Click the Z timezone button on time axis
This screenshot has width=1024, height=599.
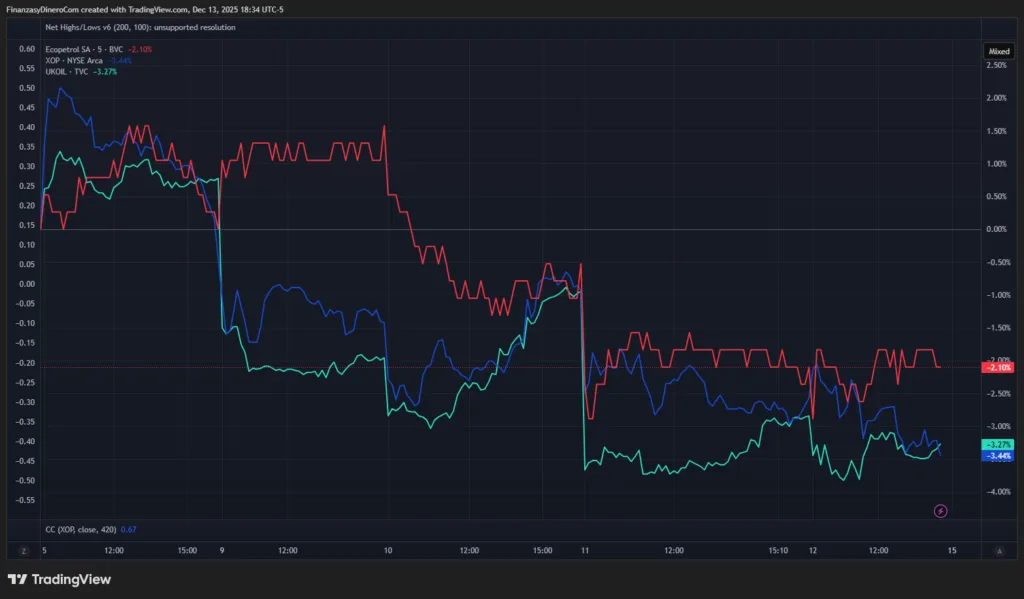click(x=23, y=550)
